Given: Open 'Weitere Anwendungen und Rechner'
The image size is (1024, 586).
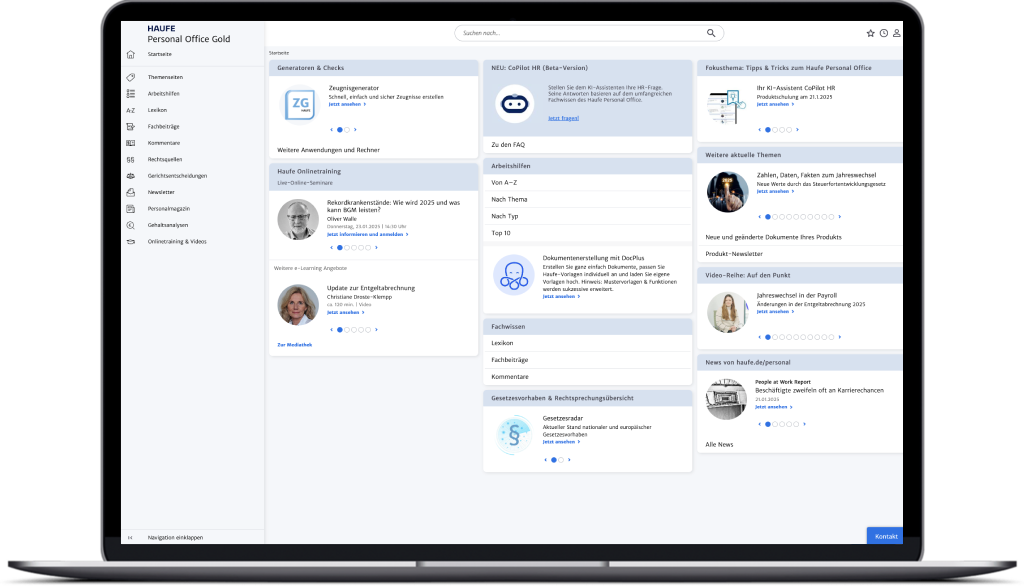Looking at the screenshot, I should (x=328, y=150).
